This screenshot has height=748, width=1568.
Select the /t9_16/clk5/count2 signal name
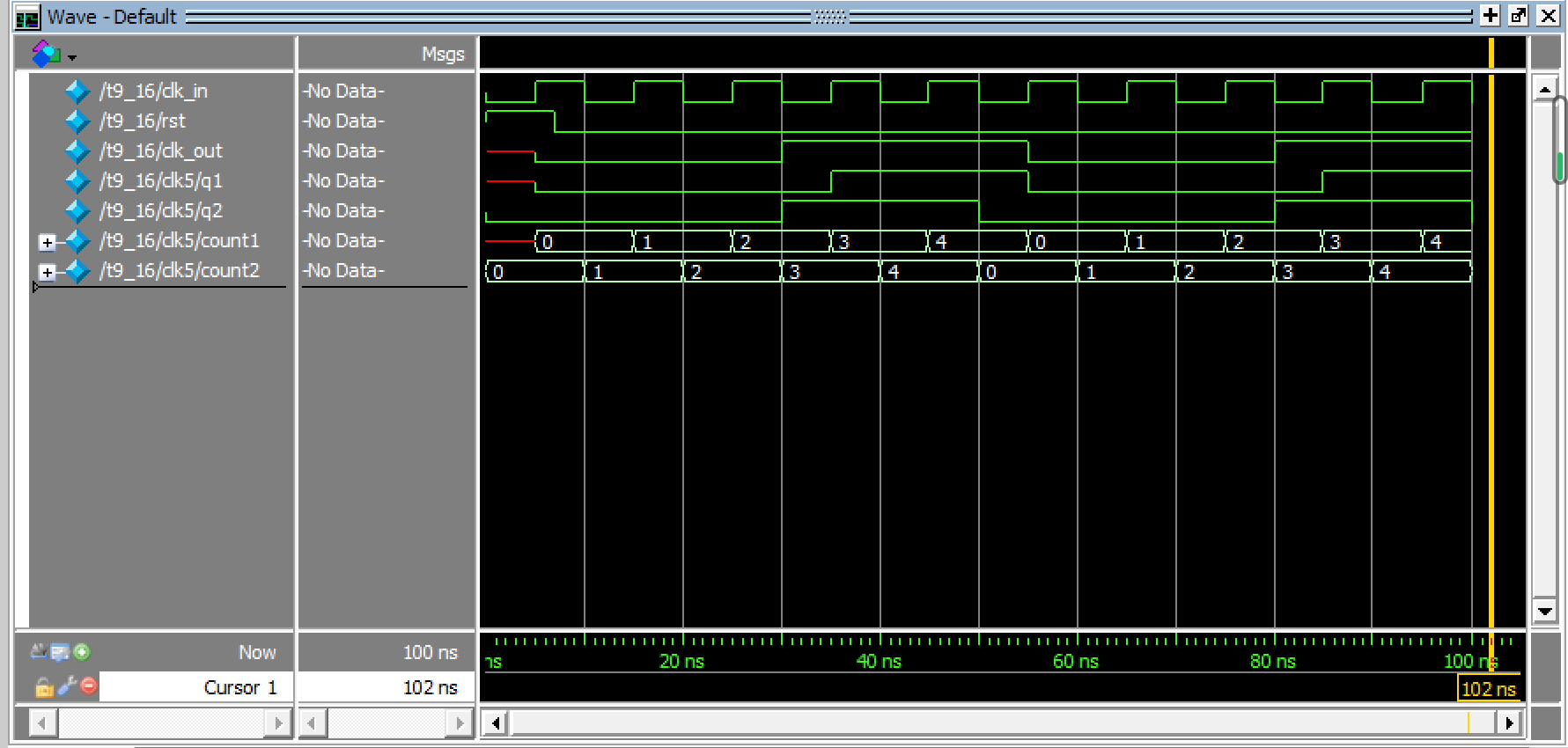180,271
